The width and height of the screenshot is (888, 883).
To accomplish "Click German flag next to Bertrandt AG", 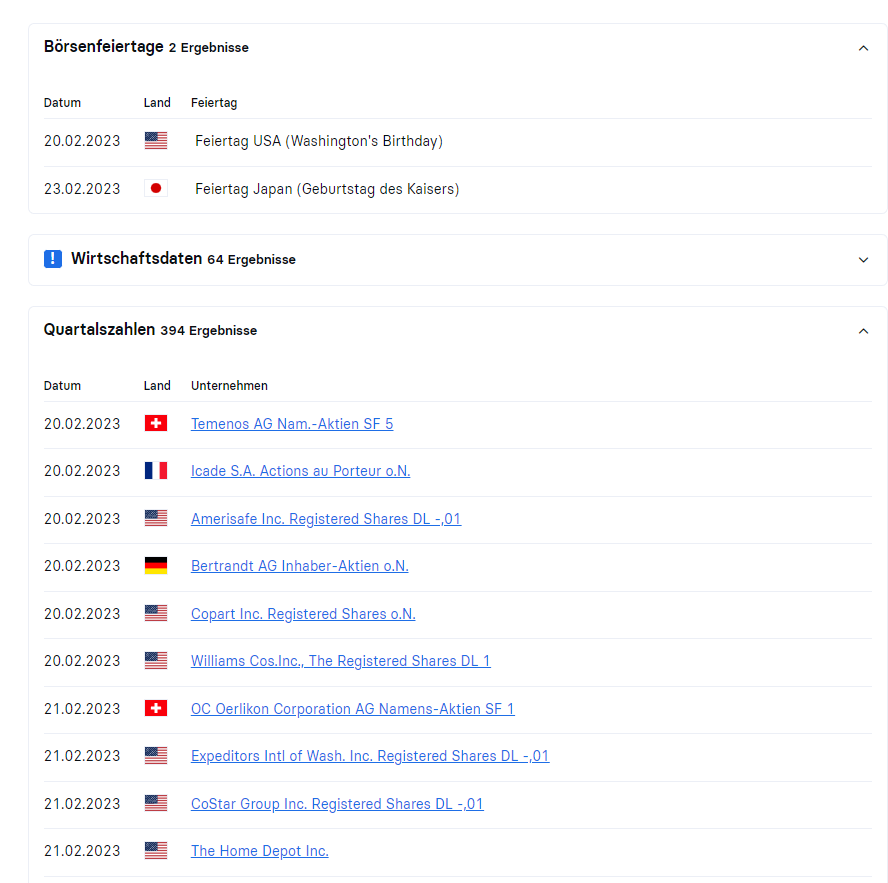I will pyautogui.click(x=156, y=565).
